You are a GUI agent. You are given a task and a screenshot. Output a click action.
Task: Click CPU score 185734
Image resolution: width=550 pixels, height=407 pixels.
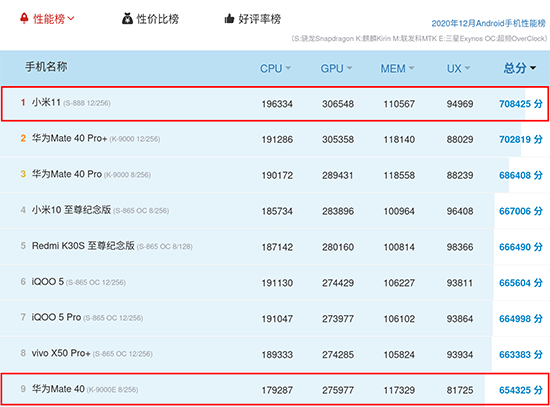pos(277,211)
